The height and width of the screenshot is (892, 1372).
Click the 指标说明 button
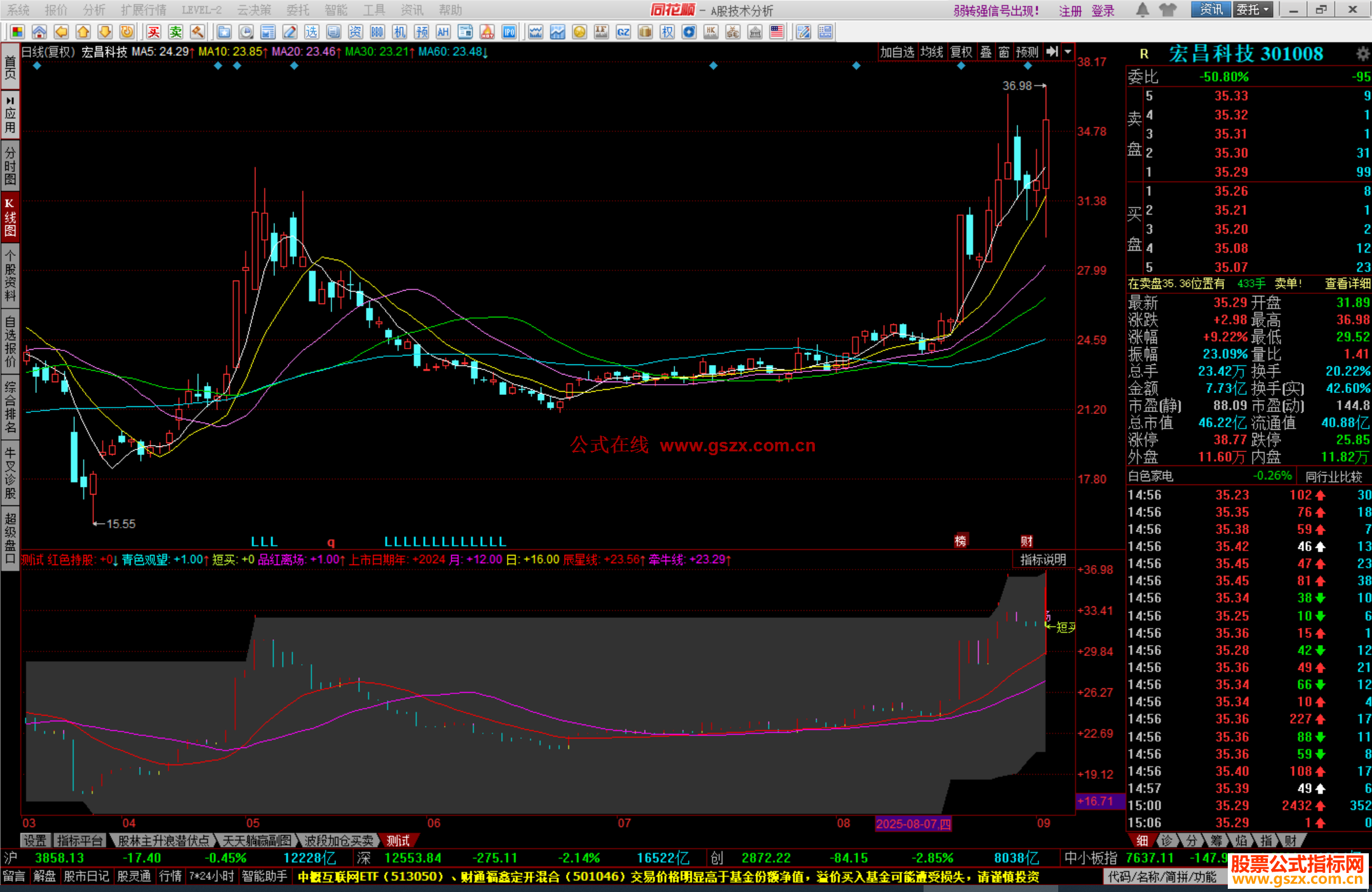tap(1043, 559)
